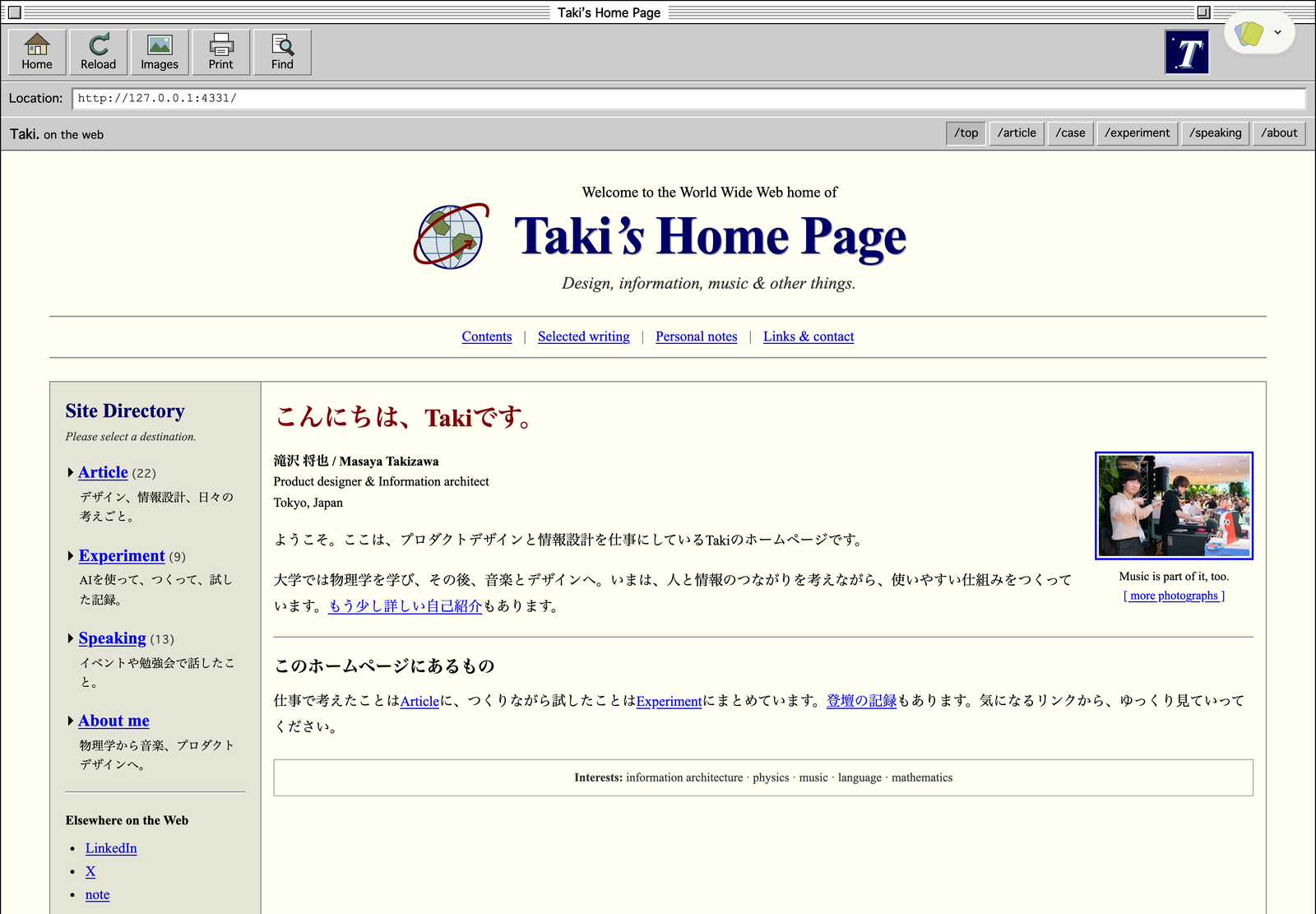Open the more photographs link
The width and height of the screenshot is (1316, 914).
pos(1174,596)
